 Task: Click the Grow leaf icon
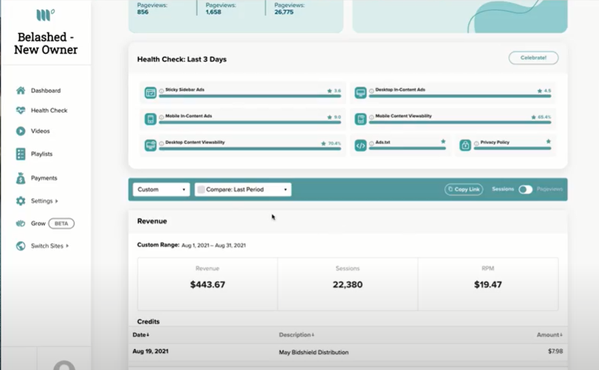[21, 223]
